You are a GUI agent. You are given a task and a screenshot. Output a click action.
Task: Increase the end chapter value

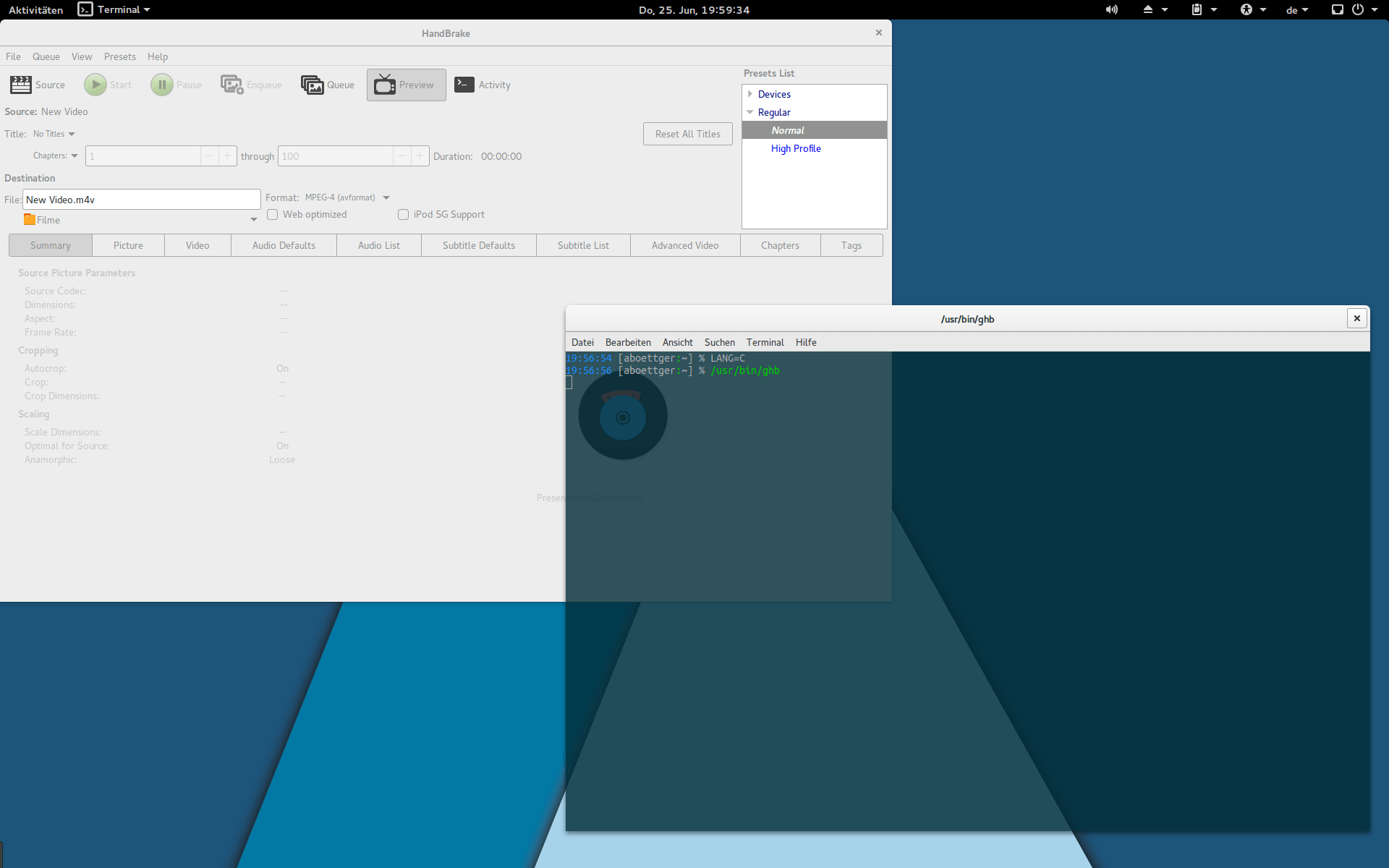click(x=420, y=156)
